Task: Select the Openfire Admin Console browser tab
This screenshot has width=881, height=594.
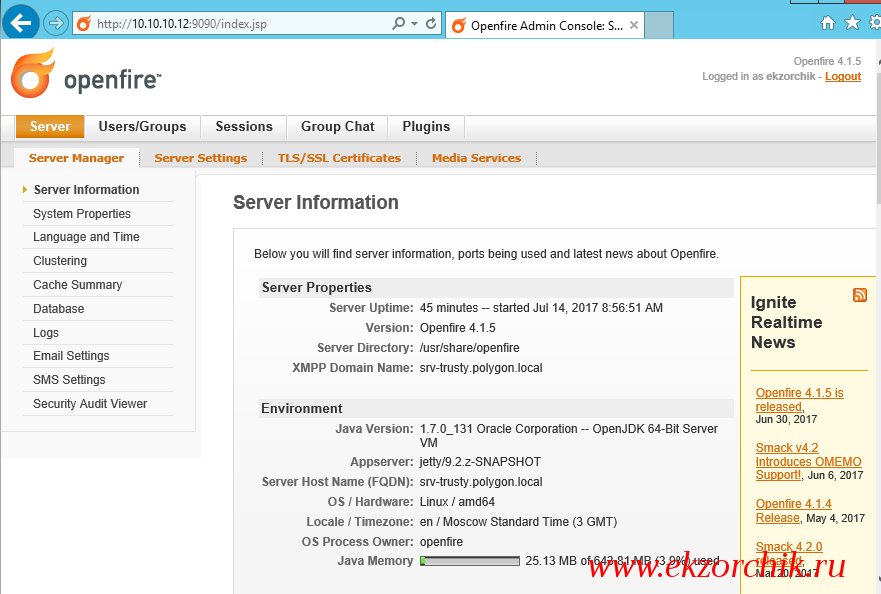Action: 545,25
